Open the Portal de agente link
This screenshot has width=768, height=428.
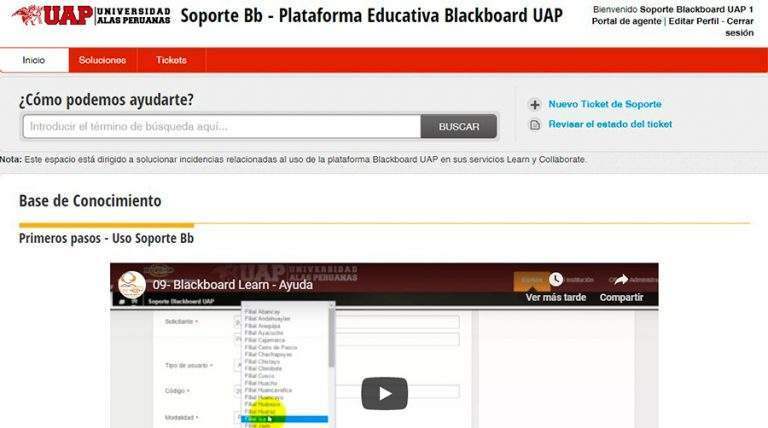pyautogui.click(x=626, y=21)
